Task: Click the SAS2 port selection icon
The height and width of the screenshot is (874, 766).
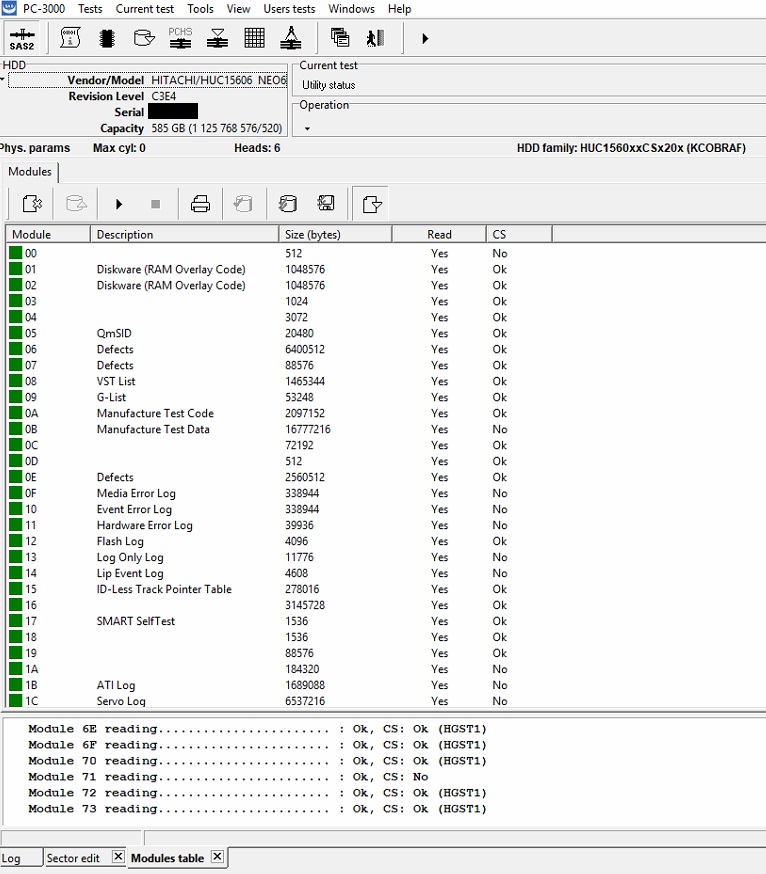Action: point(21,38)
